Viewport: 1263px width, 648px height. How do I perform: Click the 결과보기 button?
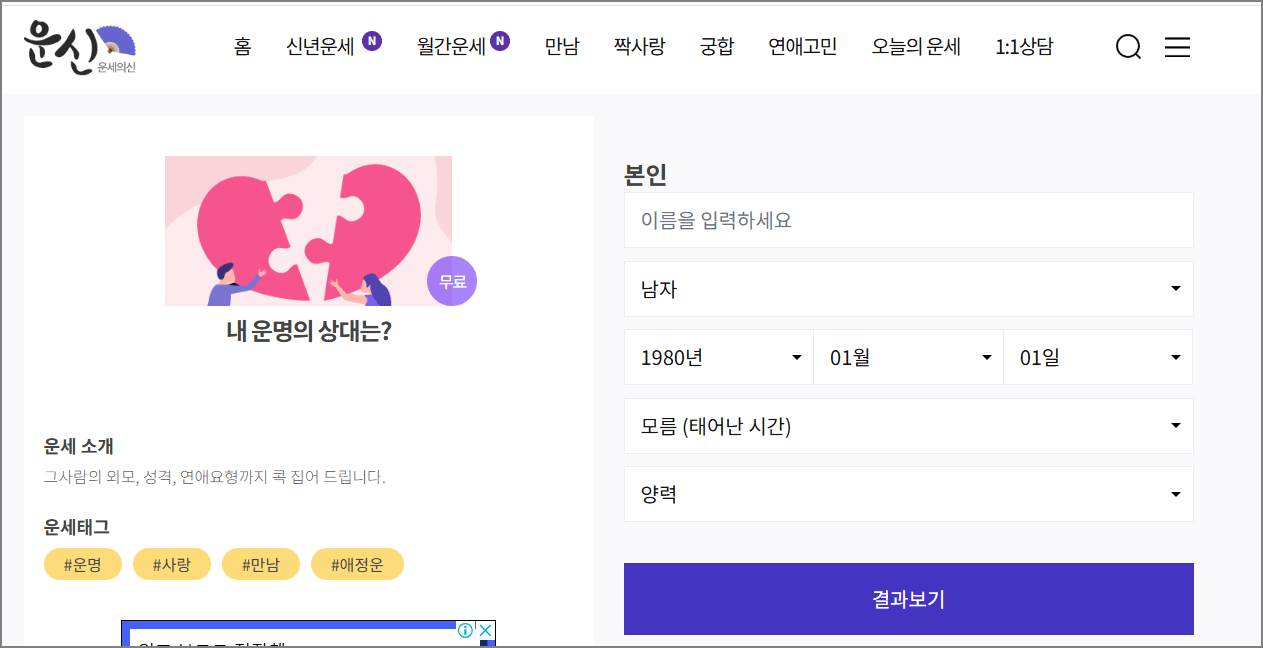[x=908, y=598]
